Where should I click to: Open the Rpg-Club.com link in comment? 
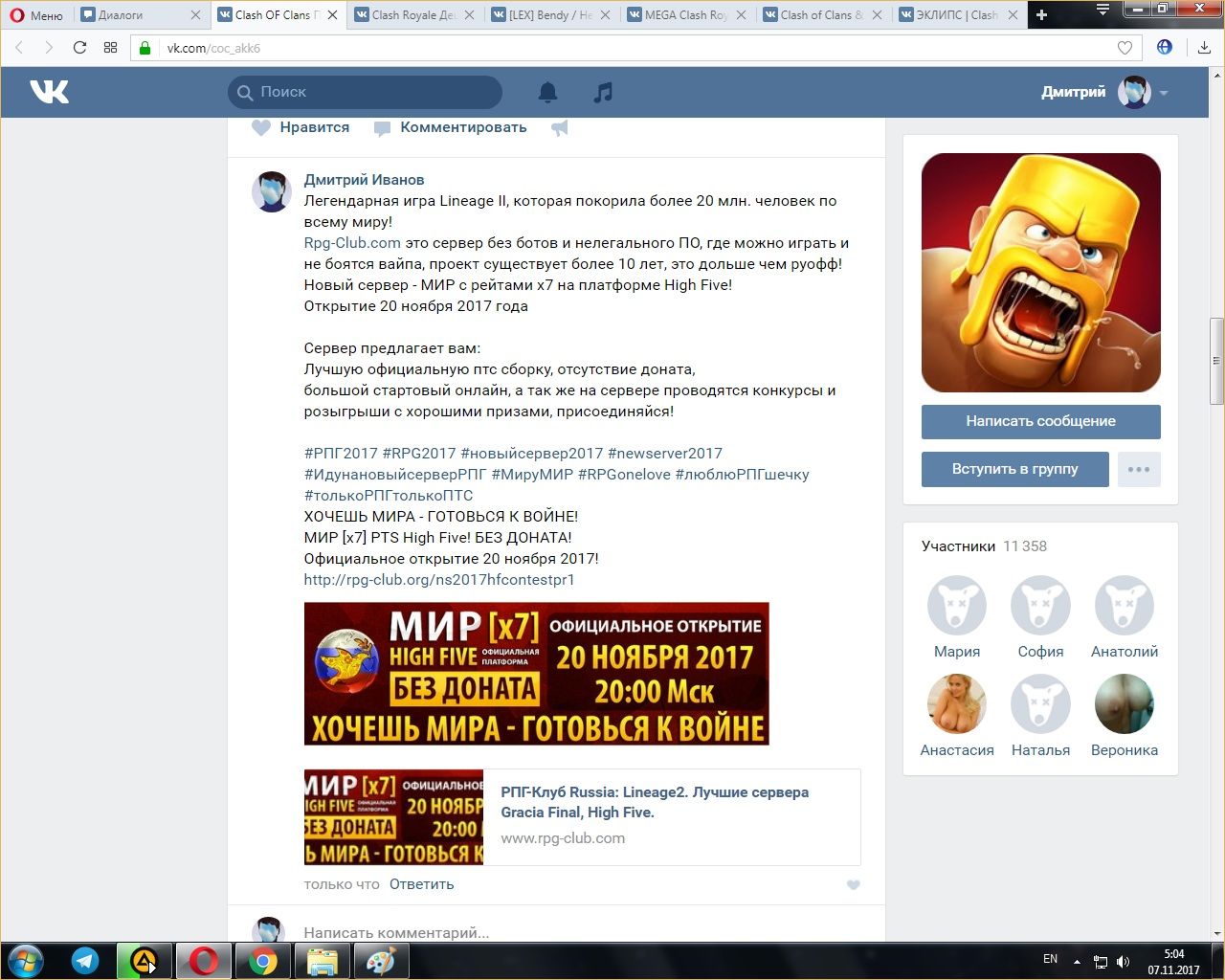coord(352,243)
